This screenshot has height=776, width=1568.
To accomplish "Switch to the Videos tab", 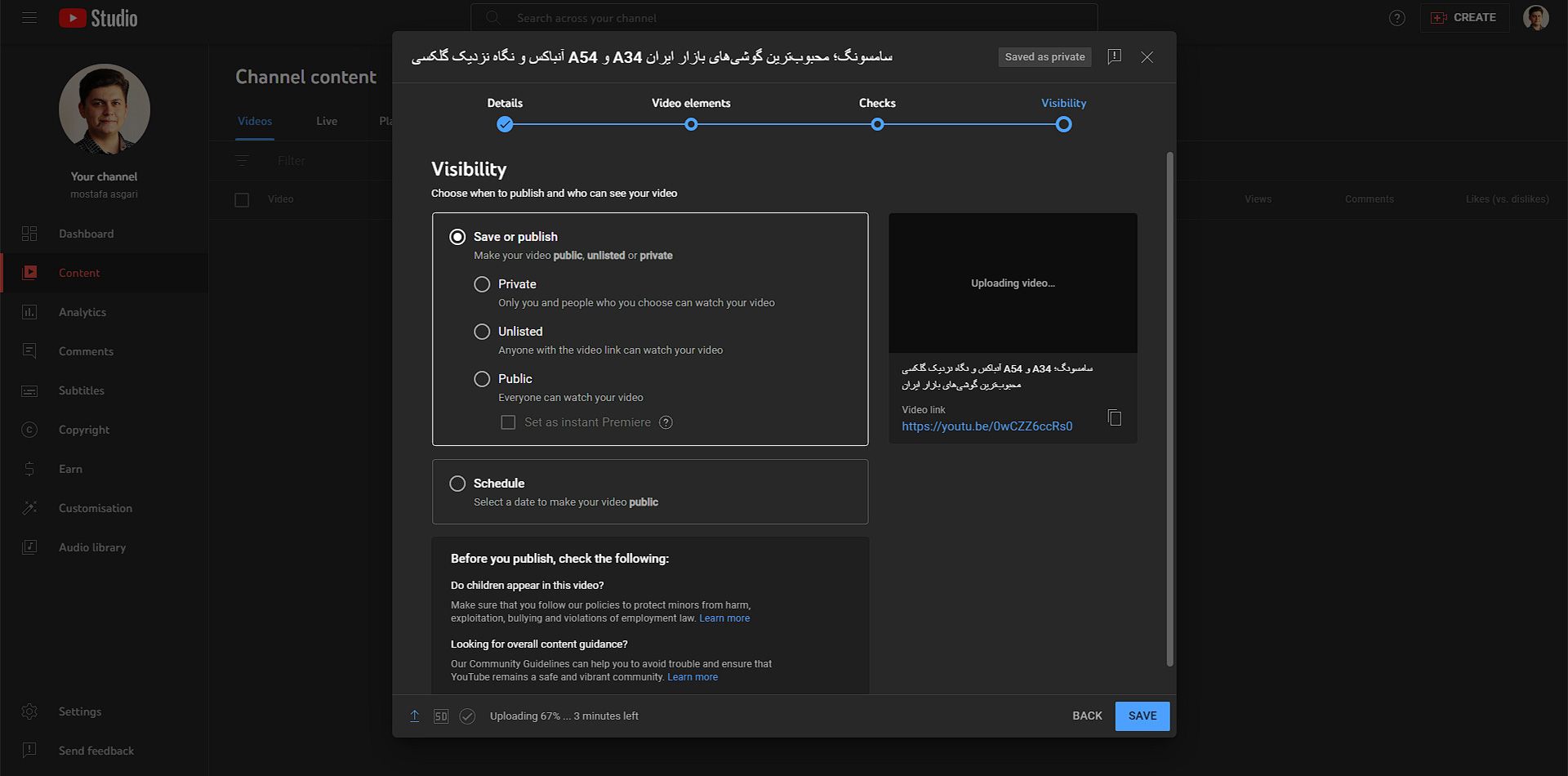I will 255,121.
